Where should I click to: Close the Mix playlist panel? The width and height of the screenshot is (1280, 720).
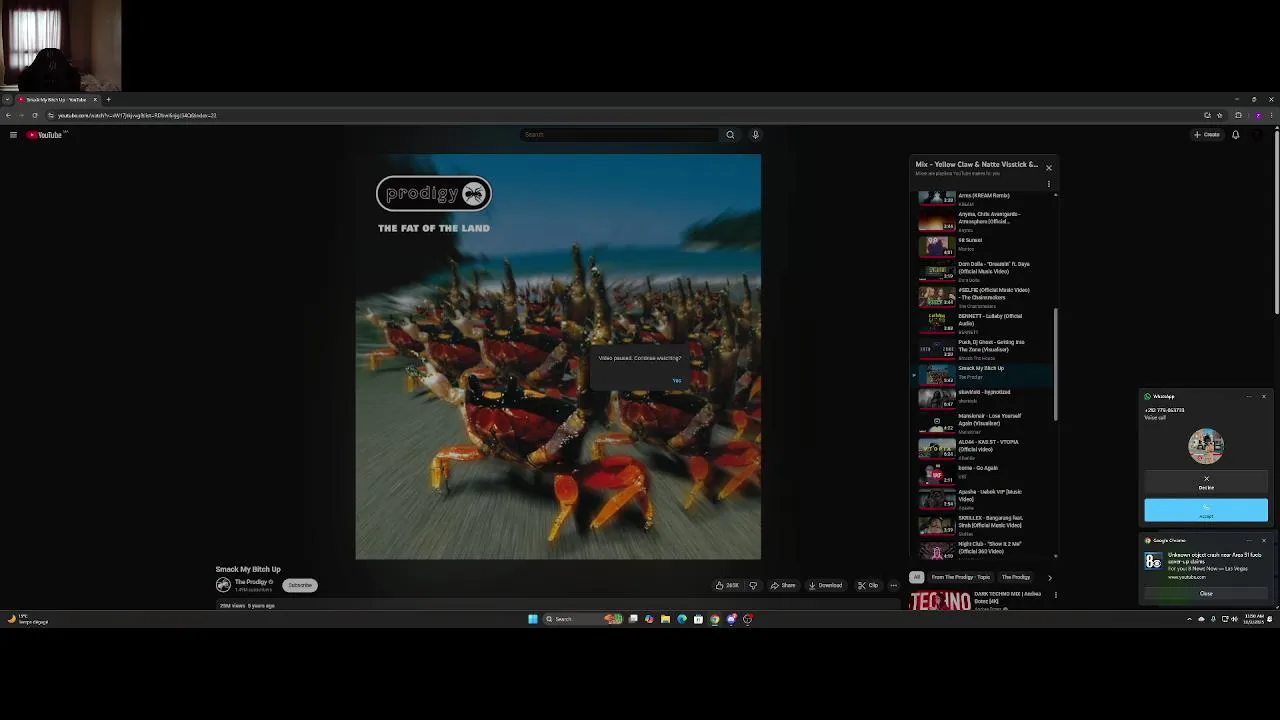pyautogui.click(x=1048, y=167)
